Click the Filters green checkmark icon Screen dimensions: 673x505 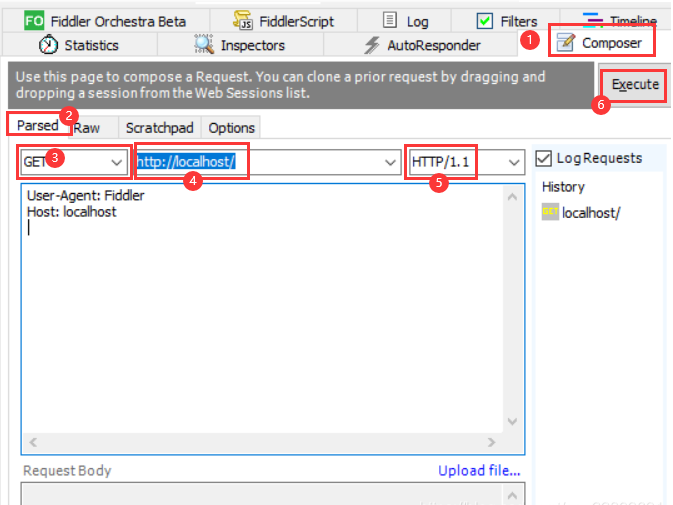[485, 21]
